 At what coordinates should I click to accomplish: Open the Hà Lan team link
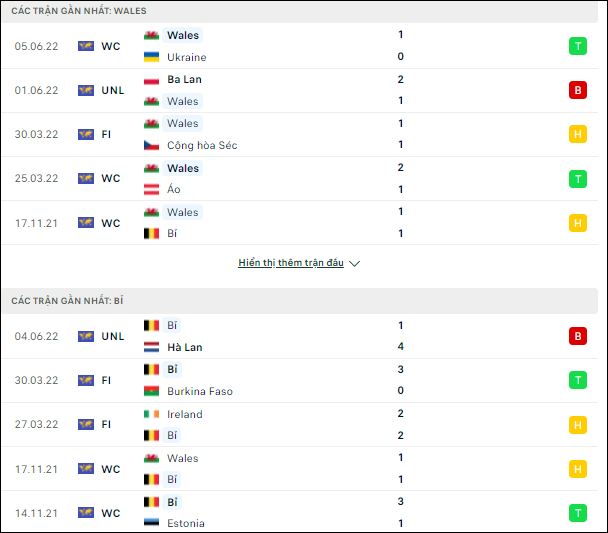pos(185,347)
